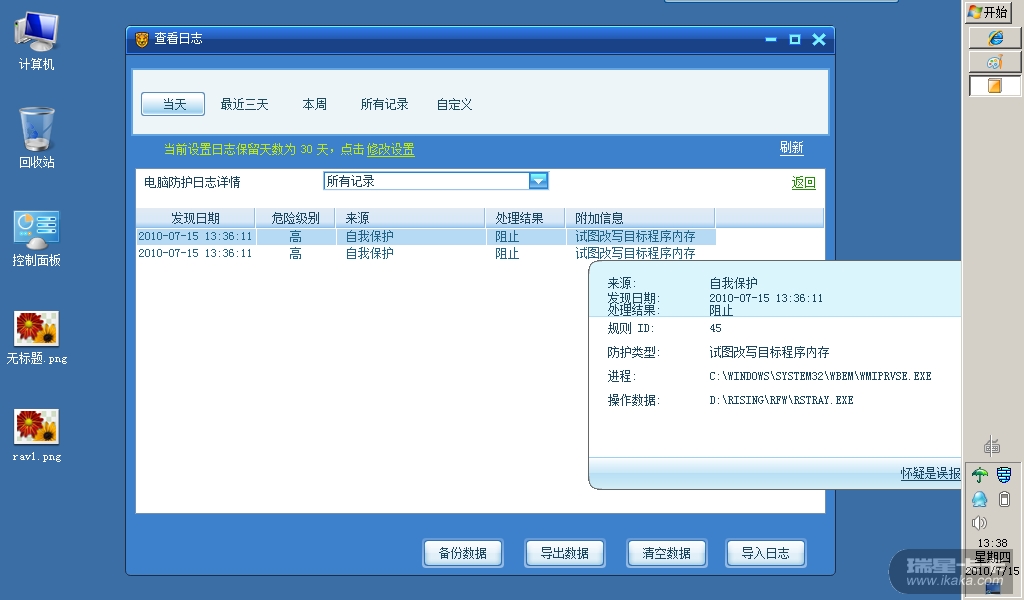Screen dimensions: 1024x600
Task: Sort by 附加信息 column header
Action: click(x=641, y=218)
